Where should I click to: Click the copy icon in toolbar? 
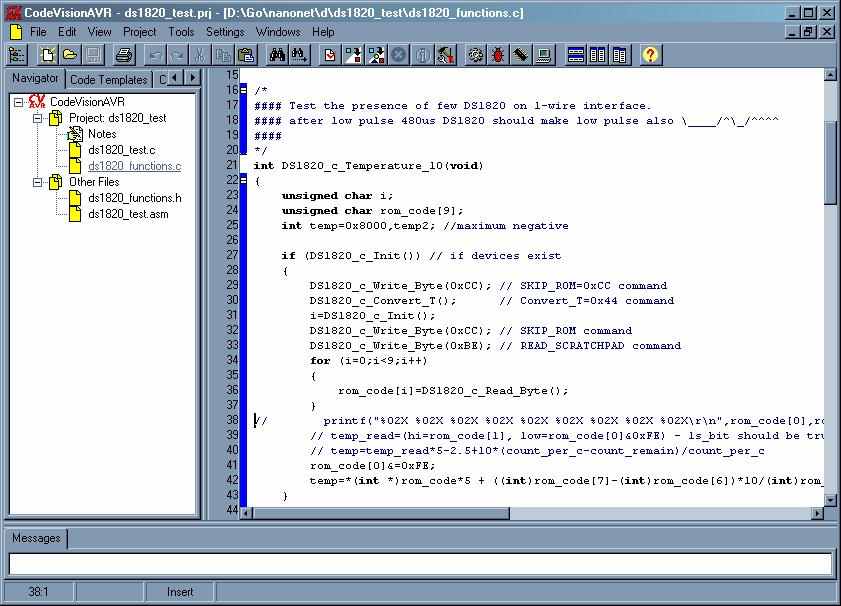point(223,55)
